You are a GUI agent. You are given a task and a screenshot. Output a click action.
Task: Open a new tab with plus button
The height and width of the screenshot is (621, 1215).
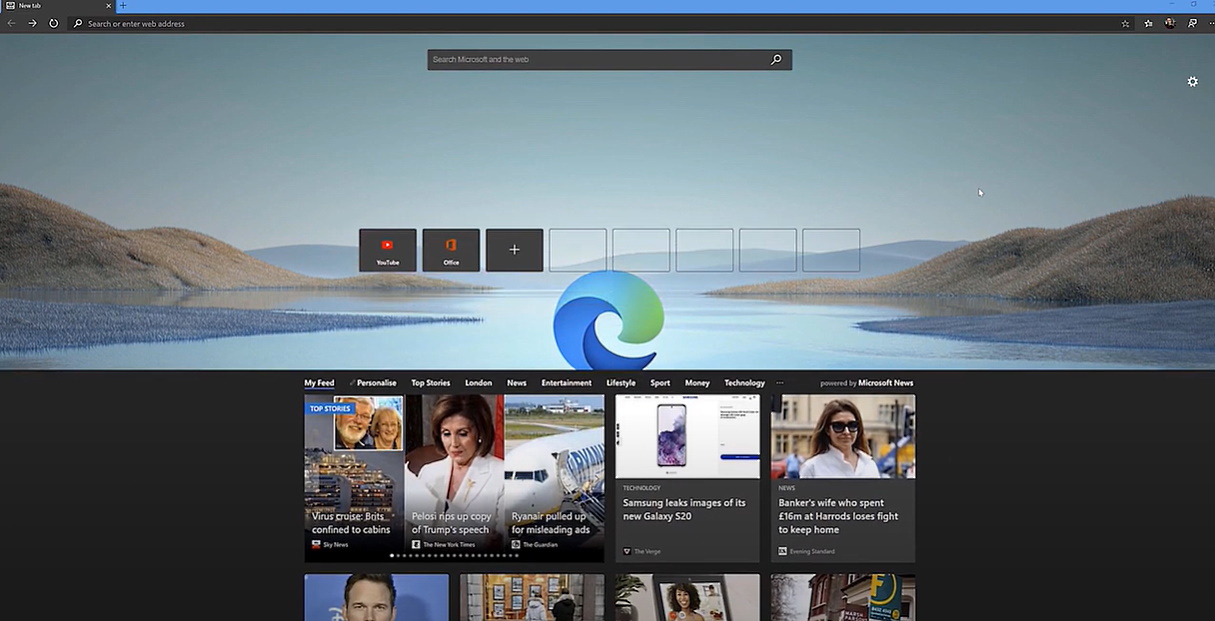point(123,6)
